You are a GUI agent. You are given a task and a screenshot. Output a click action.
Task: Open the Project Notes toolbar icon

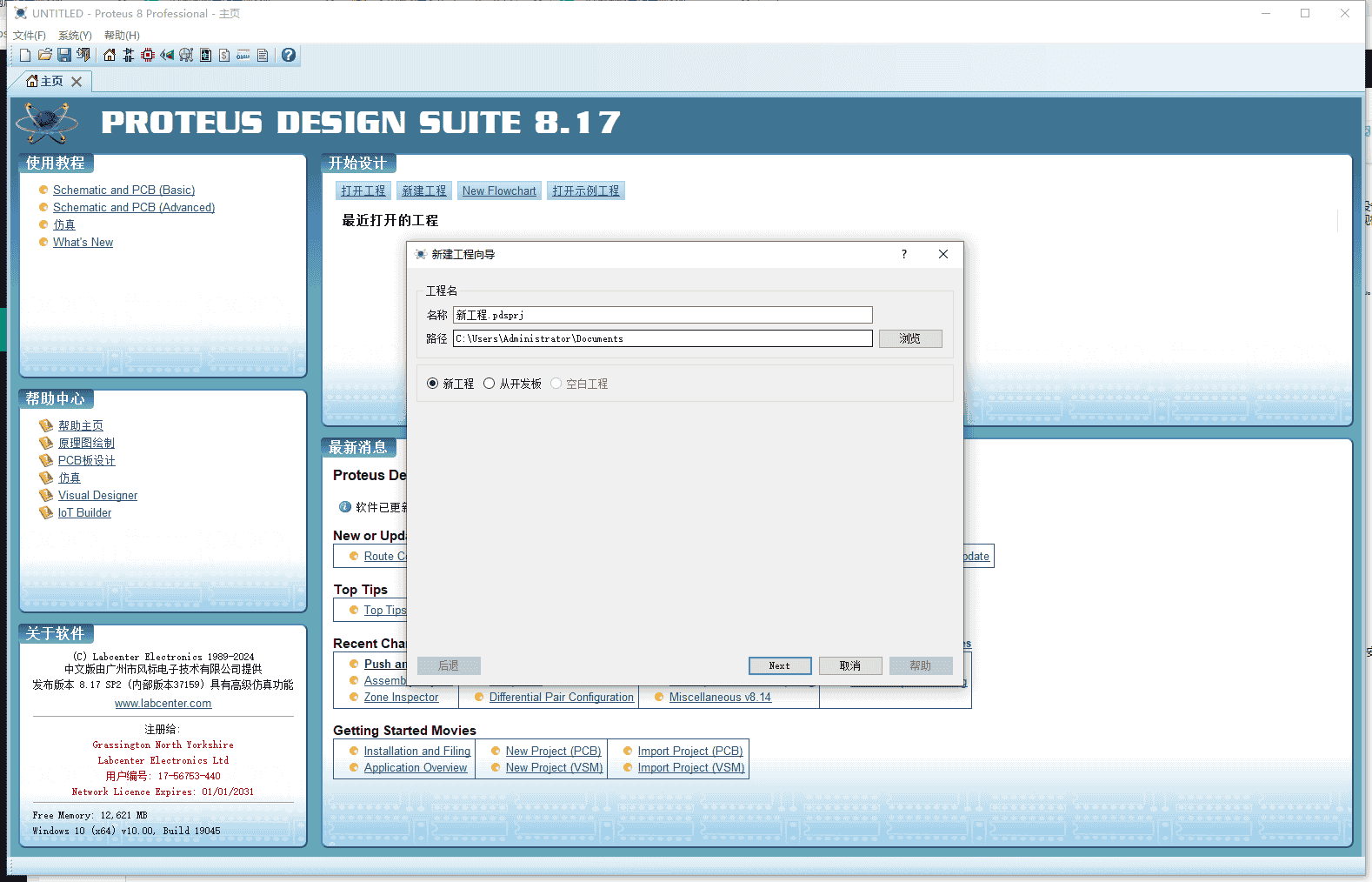click(263, 55)
